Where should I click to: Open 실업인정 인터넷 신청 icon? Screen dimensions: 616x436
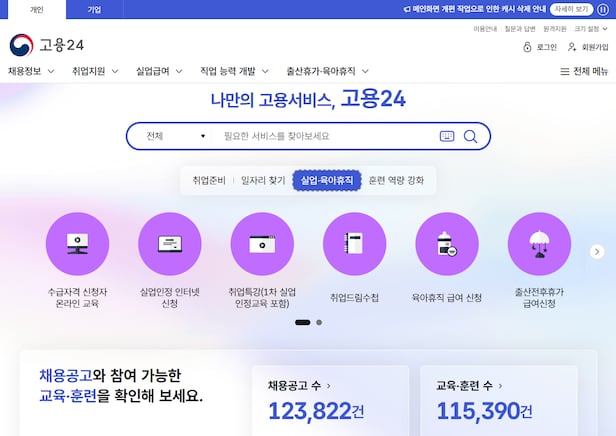tap(169, 243)
